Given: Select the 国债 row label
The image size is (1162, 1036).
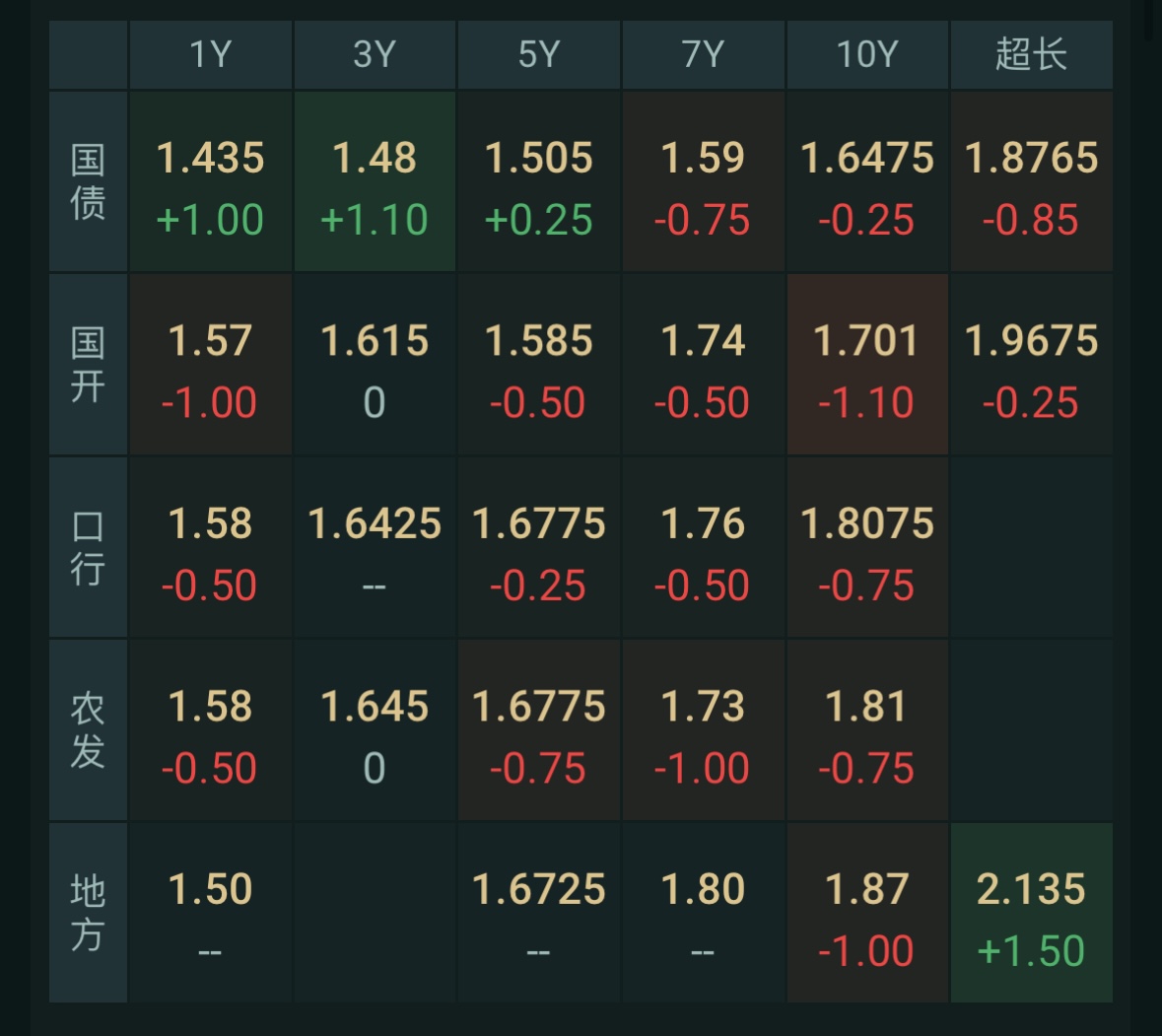Looking at the screenshot, I should [x=88, y=180].
